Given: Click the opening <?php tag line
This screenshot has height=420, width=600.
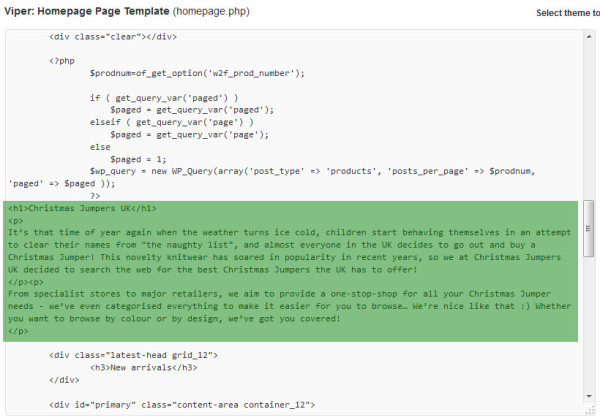Looking at the screenshot, I should (62, 60).
